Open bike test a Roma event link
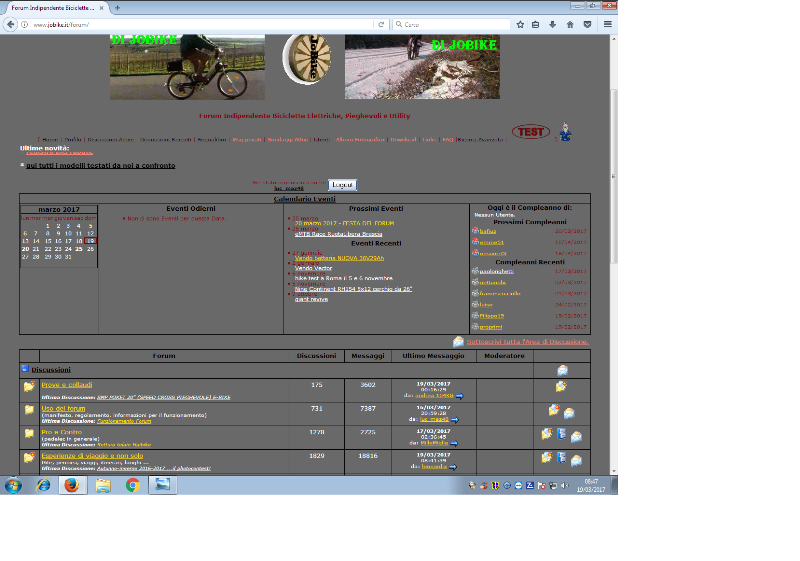 (344, 278)
